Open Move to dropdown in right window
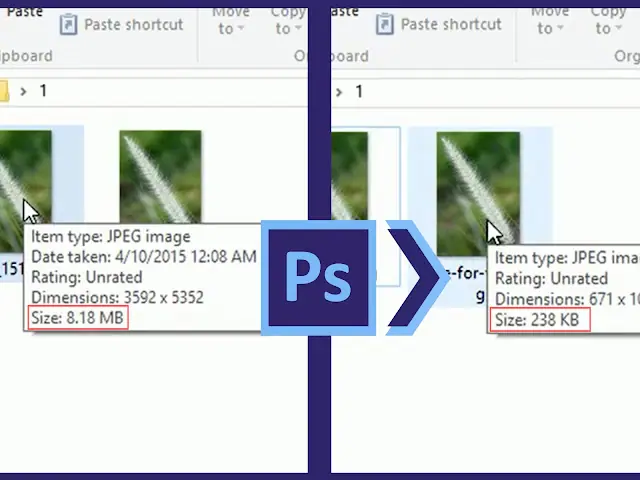The image size is (640, 480). tap(550, 21)
